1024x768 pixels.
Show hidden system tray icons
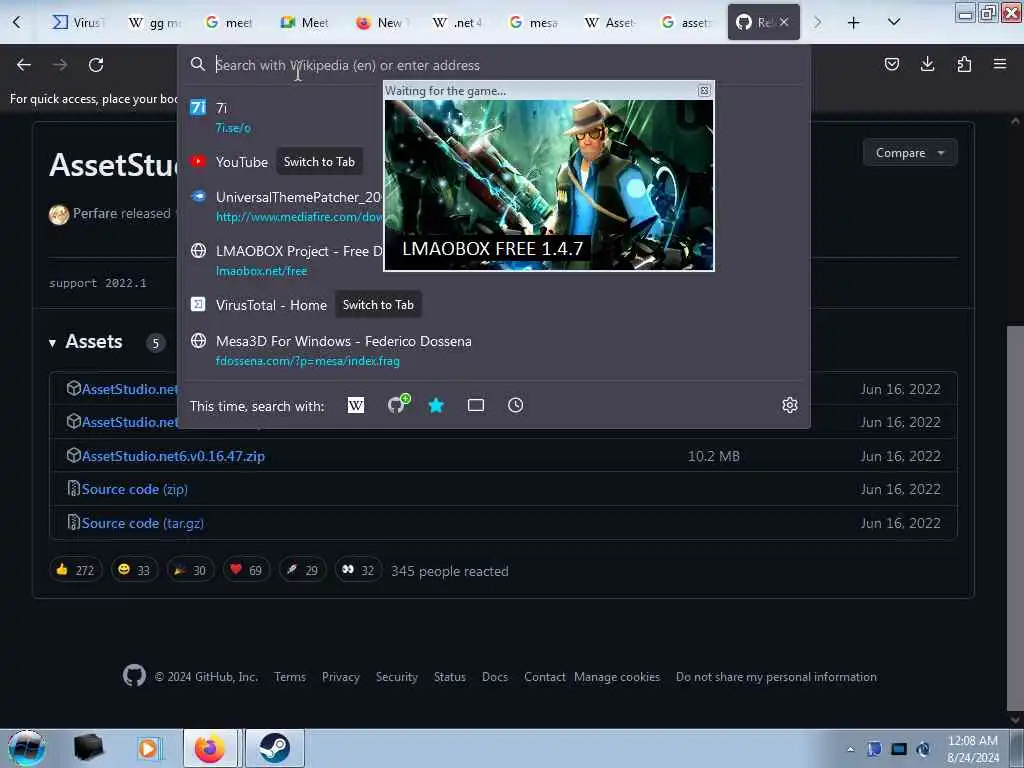850,750
